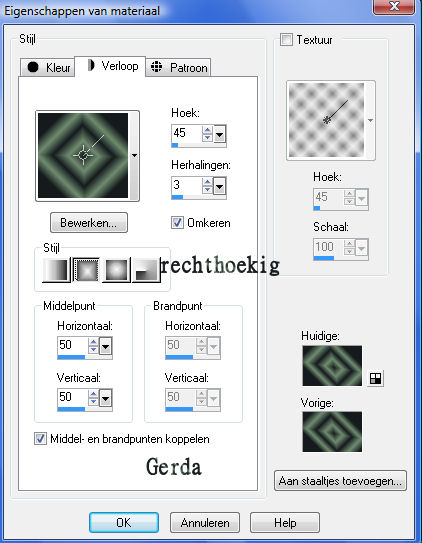Confirm with the OK button

coord(124,523)
